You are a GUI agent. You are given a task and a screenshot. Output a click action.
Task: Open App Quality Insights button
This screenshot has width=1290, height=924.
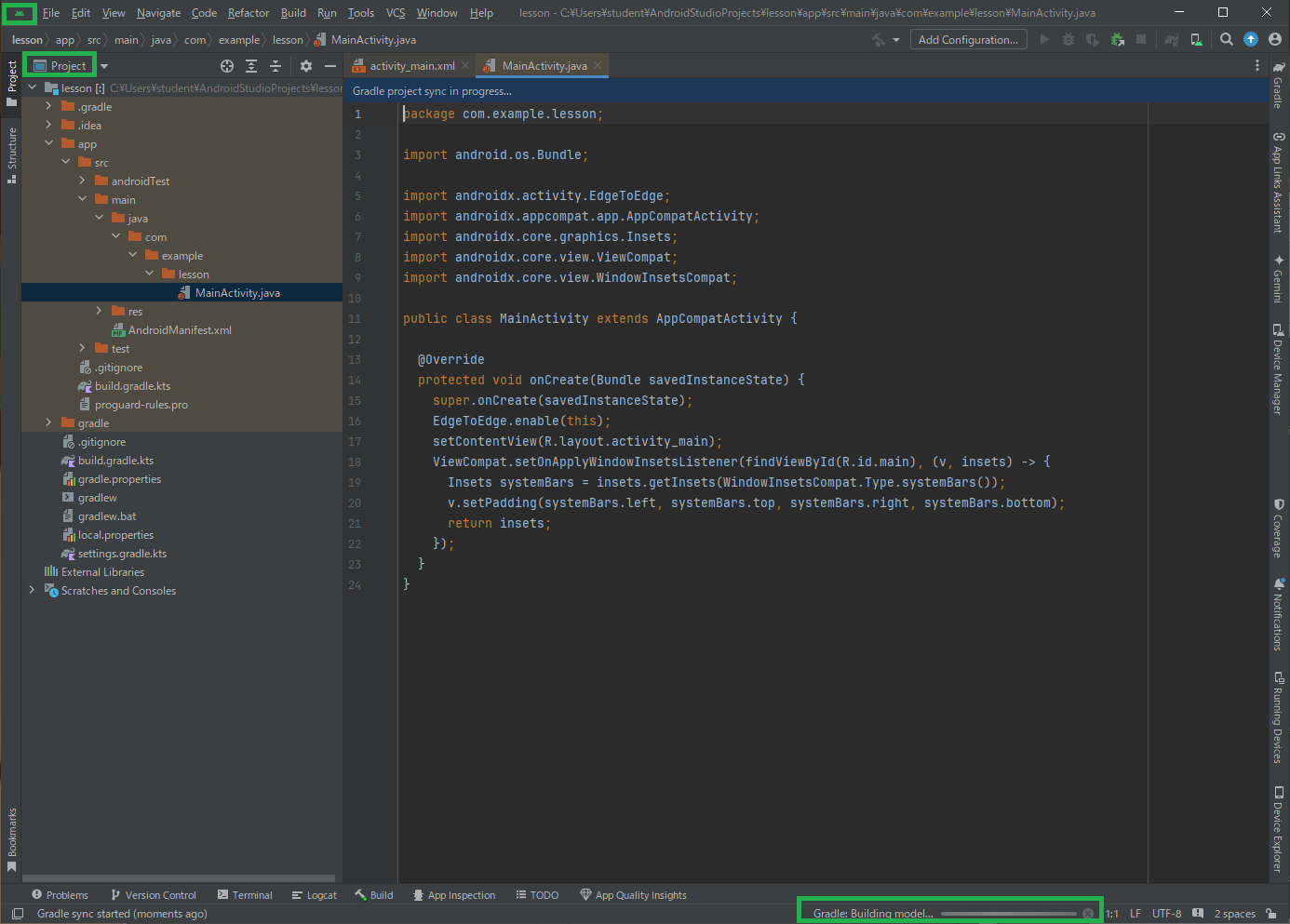pyautogui.click(x=633, y=895)
